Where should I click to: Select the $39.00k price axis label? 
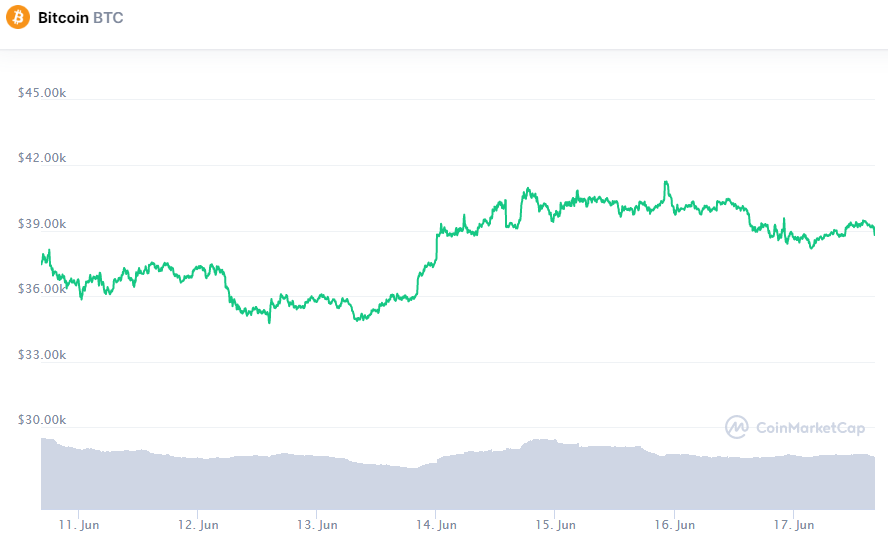tap(42, 224)
